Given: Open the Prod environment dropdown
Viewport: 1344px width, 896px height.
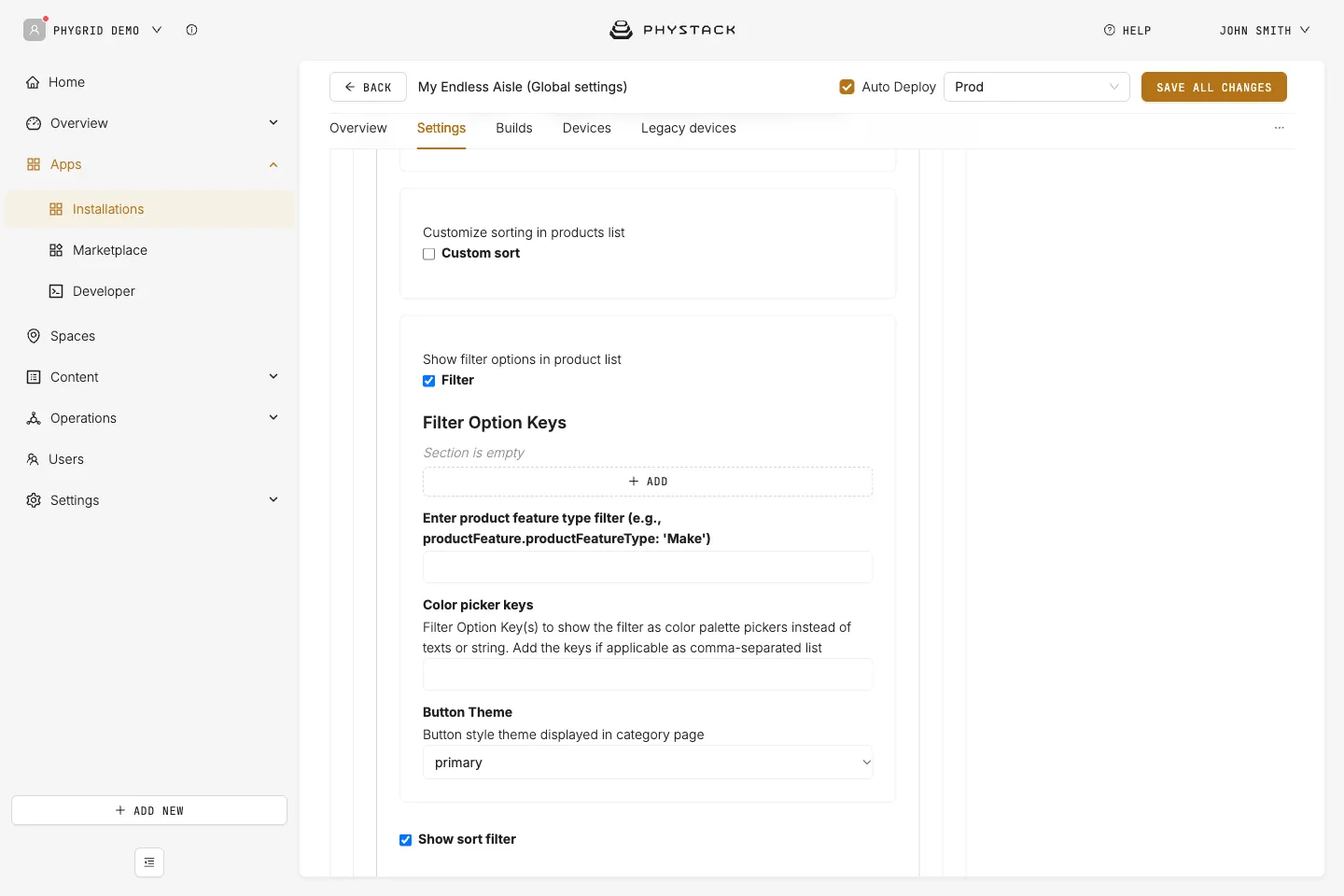Looking at the screenshot, I should 1037,87.
